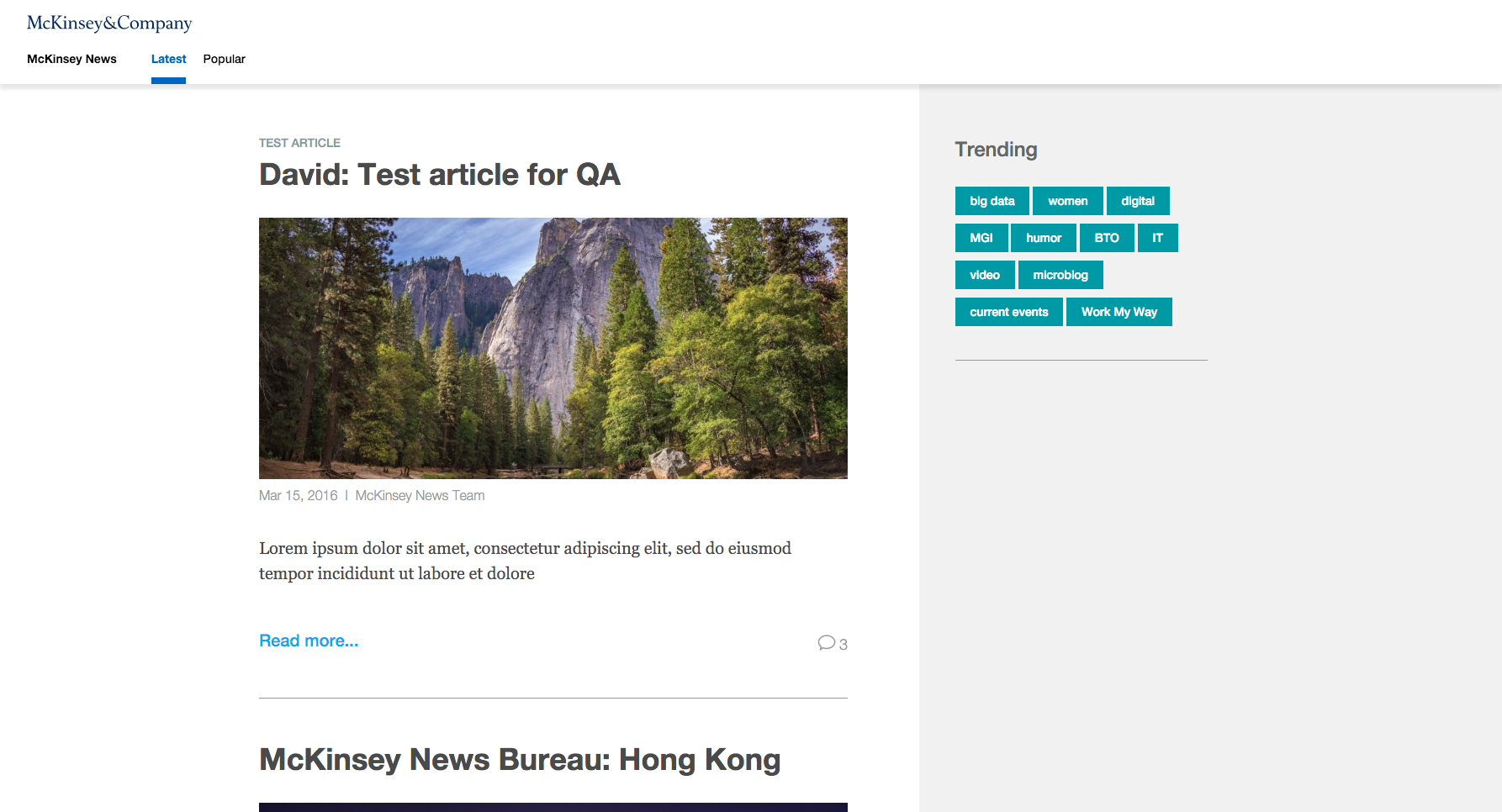Click the McKinsey&Company logo
Viewport: 1502px width, 812px height.
point(109,23)
